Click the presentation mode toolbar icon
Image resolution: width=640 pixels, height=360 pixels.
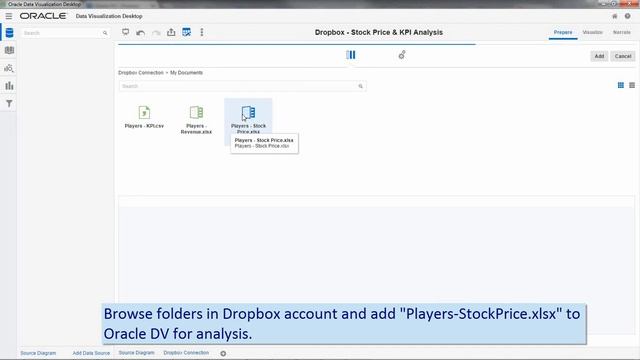tap(126, 32)
